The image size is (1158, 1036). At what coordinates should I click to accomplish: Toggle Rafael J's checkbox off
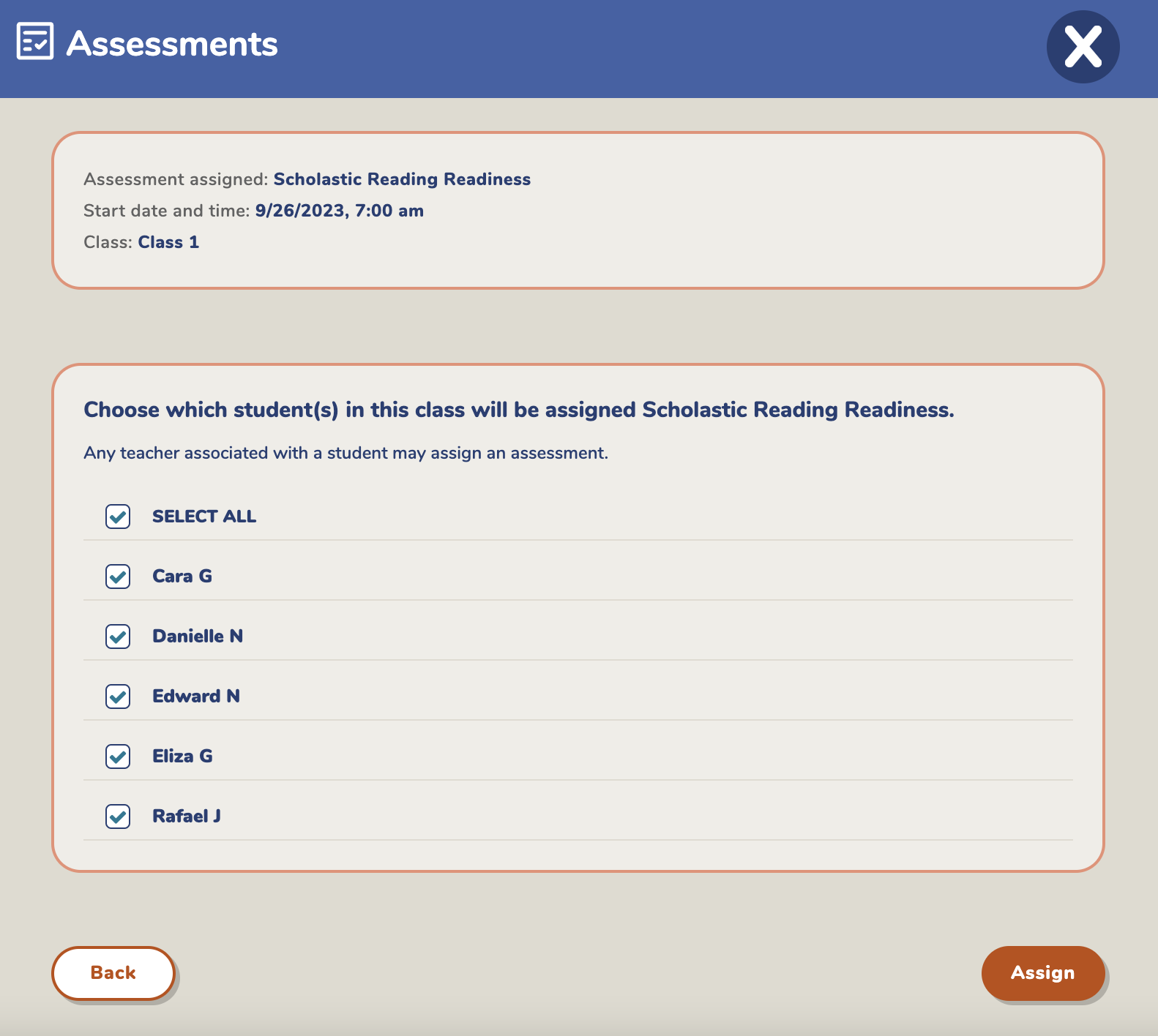click(x=118, y=817)
